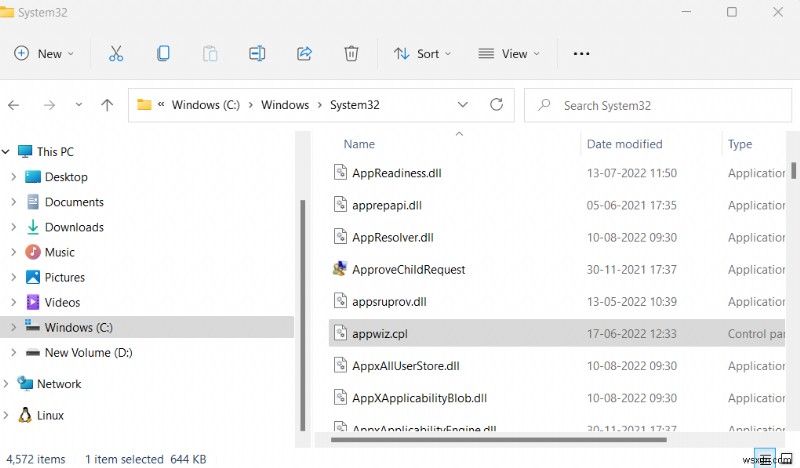This screenshot has height=468, width=800.
Task: Click System32 in address breadcrumb
Action: (x=355, y=105)
